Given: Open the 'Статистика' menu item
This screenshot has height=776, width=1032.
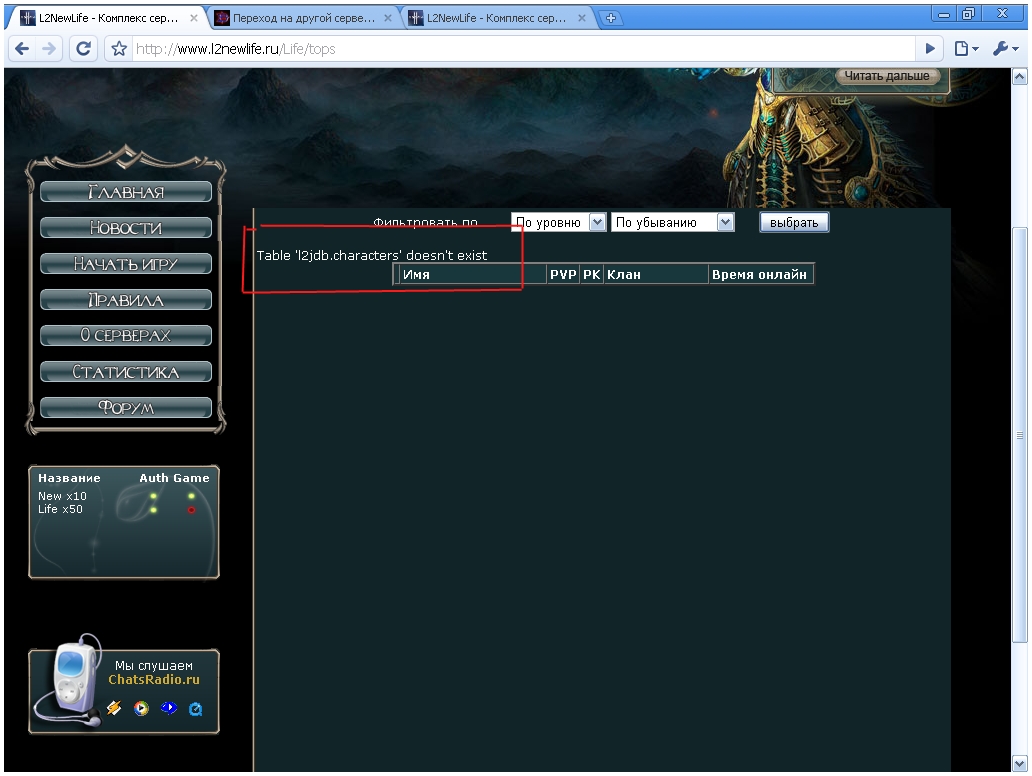Looking at the screenshot, I should (126, 372).
